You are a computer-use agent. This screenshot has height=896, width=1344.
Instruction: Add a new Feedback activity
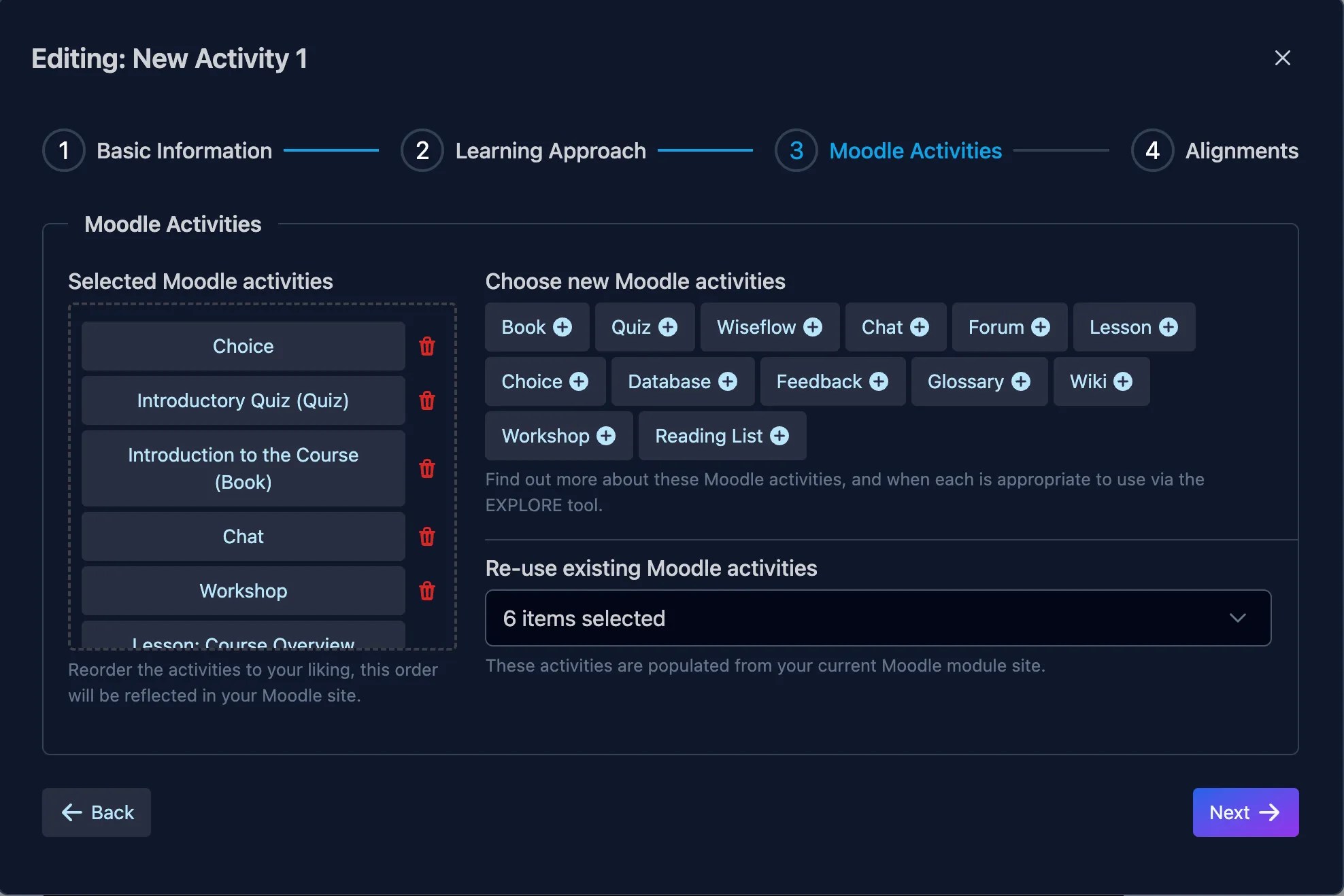click(x=832, y=381)
